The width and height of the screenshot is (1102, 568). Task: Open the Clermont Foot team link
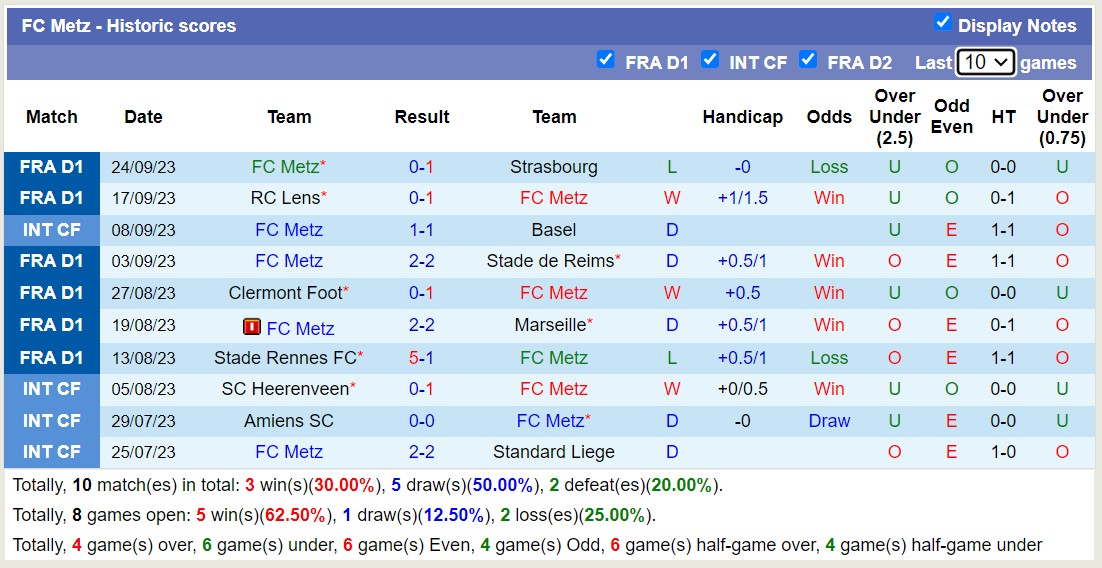click(x=285, y=293)
